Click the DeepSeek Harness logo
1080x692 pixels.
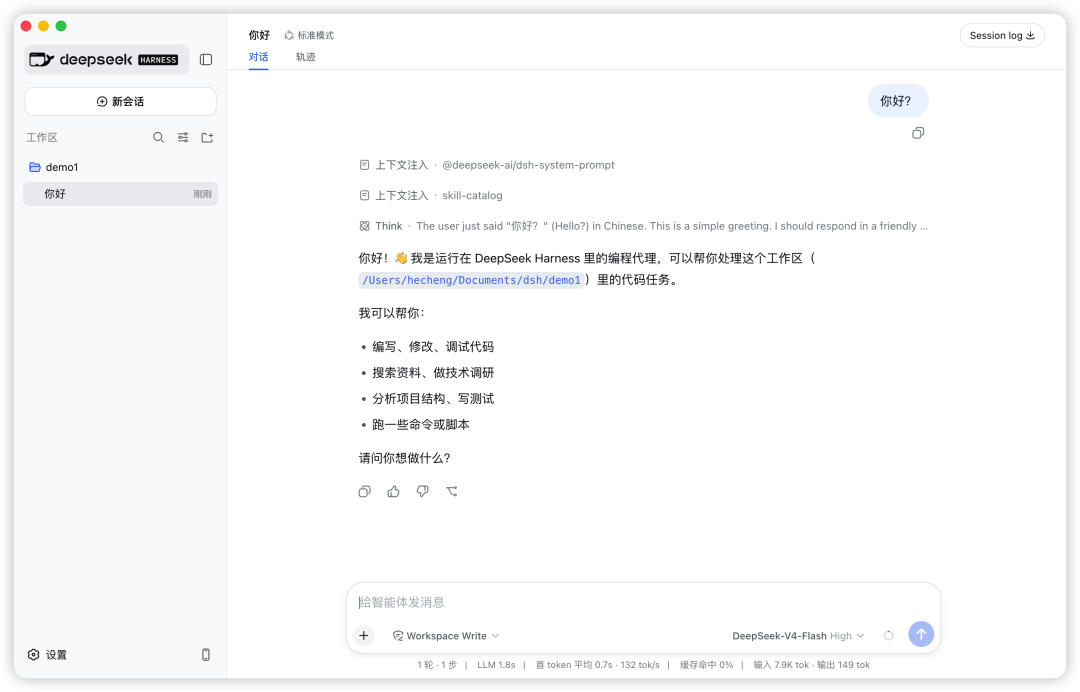pyautogui.click(x=107, y=60)
